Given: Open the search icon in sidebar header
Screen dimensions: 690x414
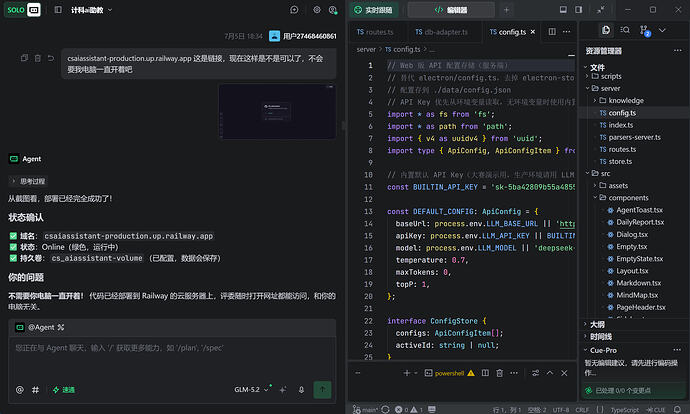Looking at the screenshot, I should coord(625,30).
